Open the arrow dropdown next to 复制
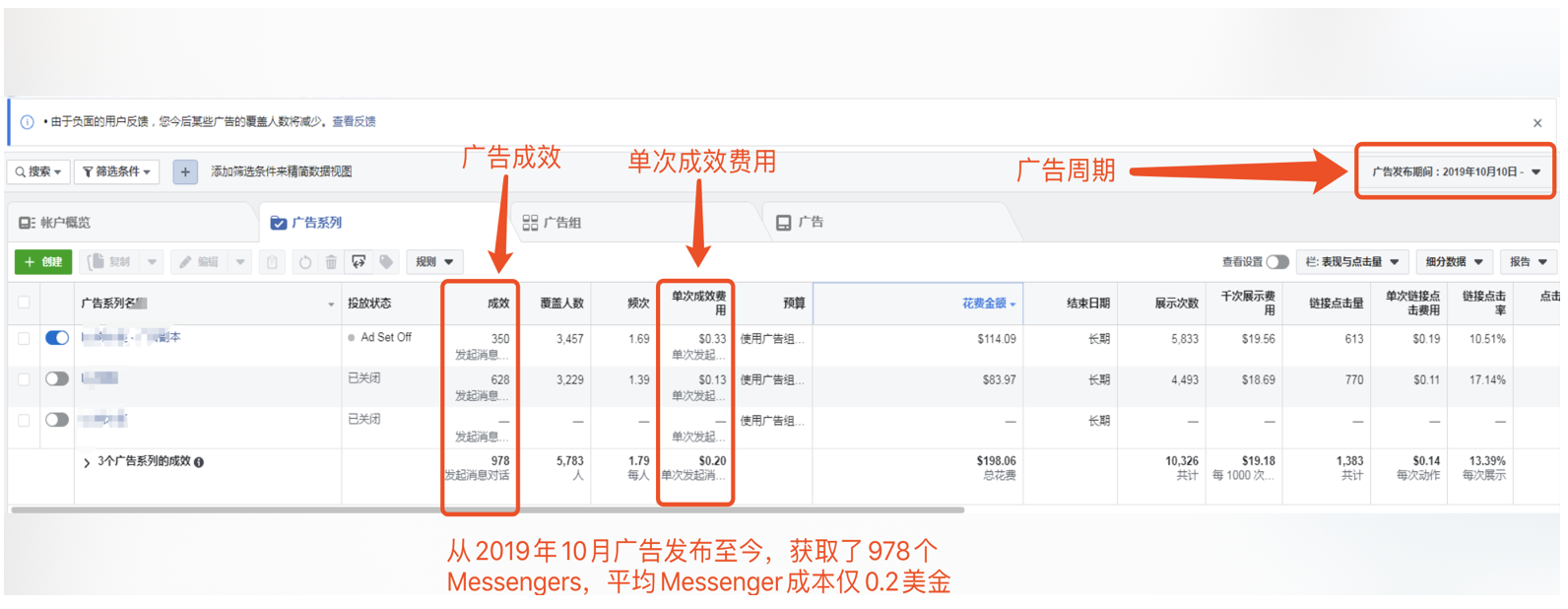The width and height of the screenshot is (1568, 609). tap(152, 262)
